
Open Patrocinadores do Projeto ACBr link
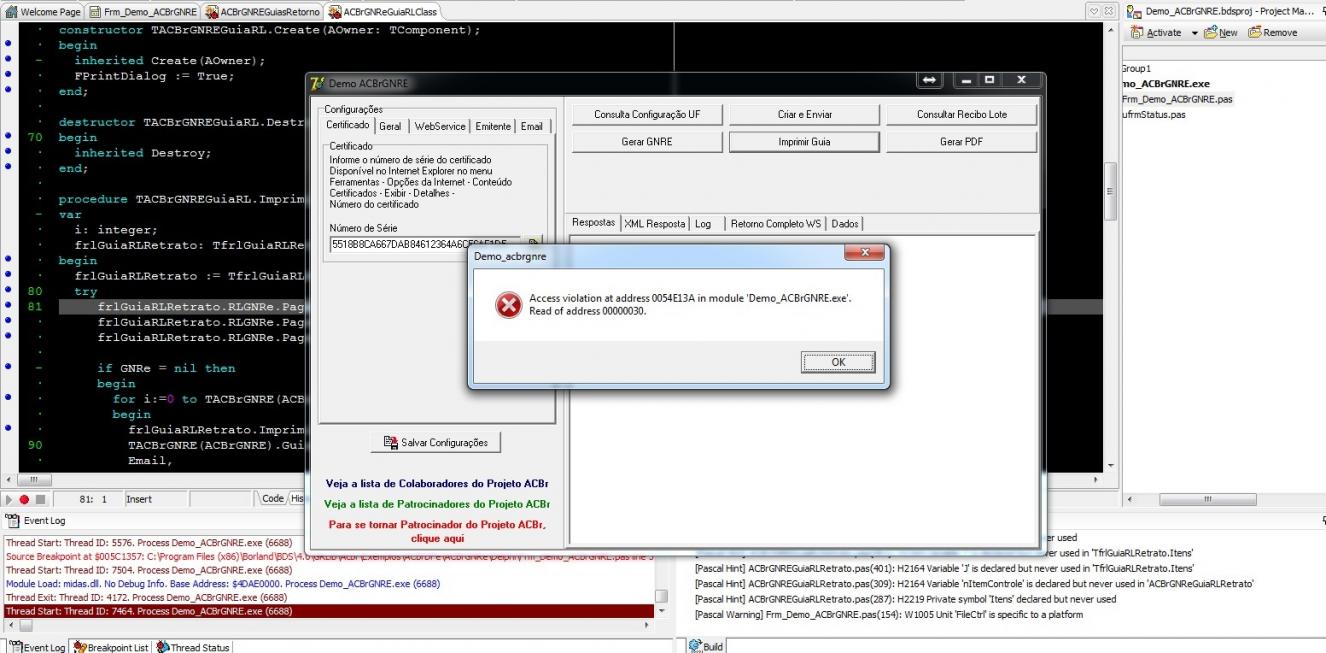tap(437, 504)
